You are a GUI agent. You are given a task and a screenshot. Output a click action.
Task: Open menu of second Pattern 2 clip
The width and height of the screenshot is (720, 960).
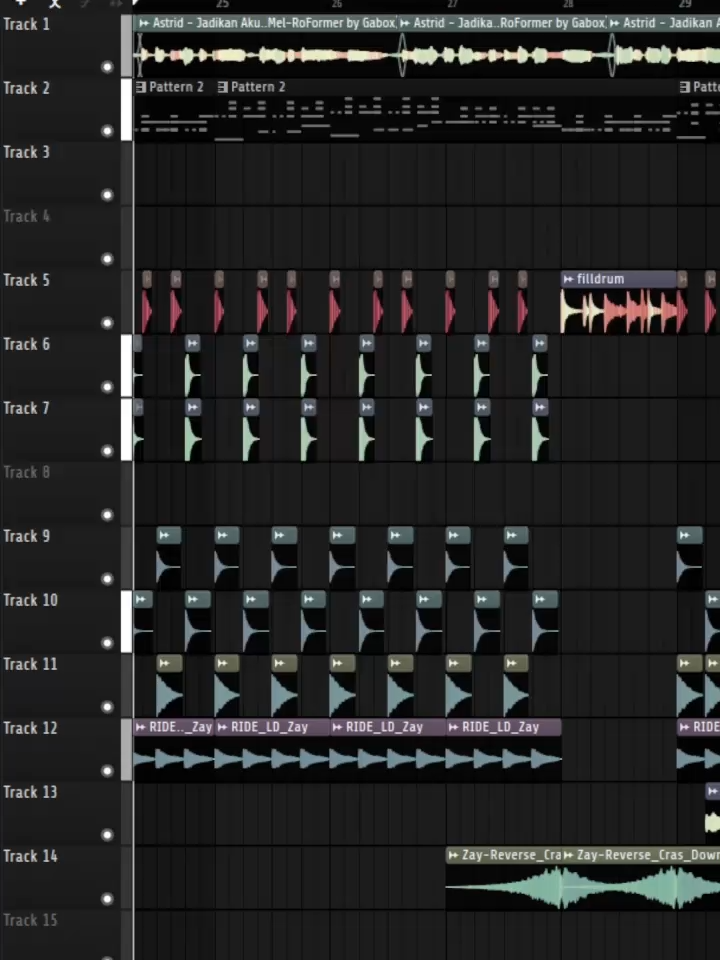(x=223, y=87)
